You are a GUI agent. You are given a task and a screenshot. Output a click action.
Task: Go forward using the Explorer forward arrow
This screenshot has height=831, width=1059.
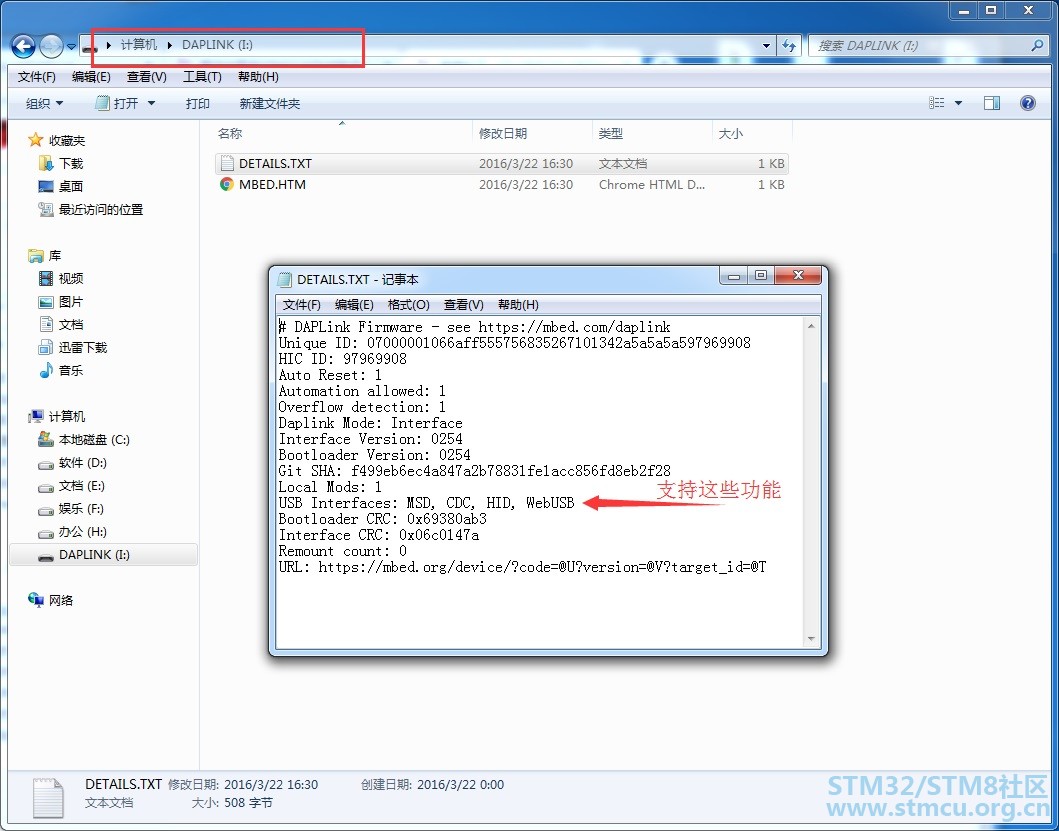click(x=51, y=47)
